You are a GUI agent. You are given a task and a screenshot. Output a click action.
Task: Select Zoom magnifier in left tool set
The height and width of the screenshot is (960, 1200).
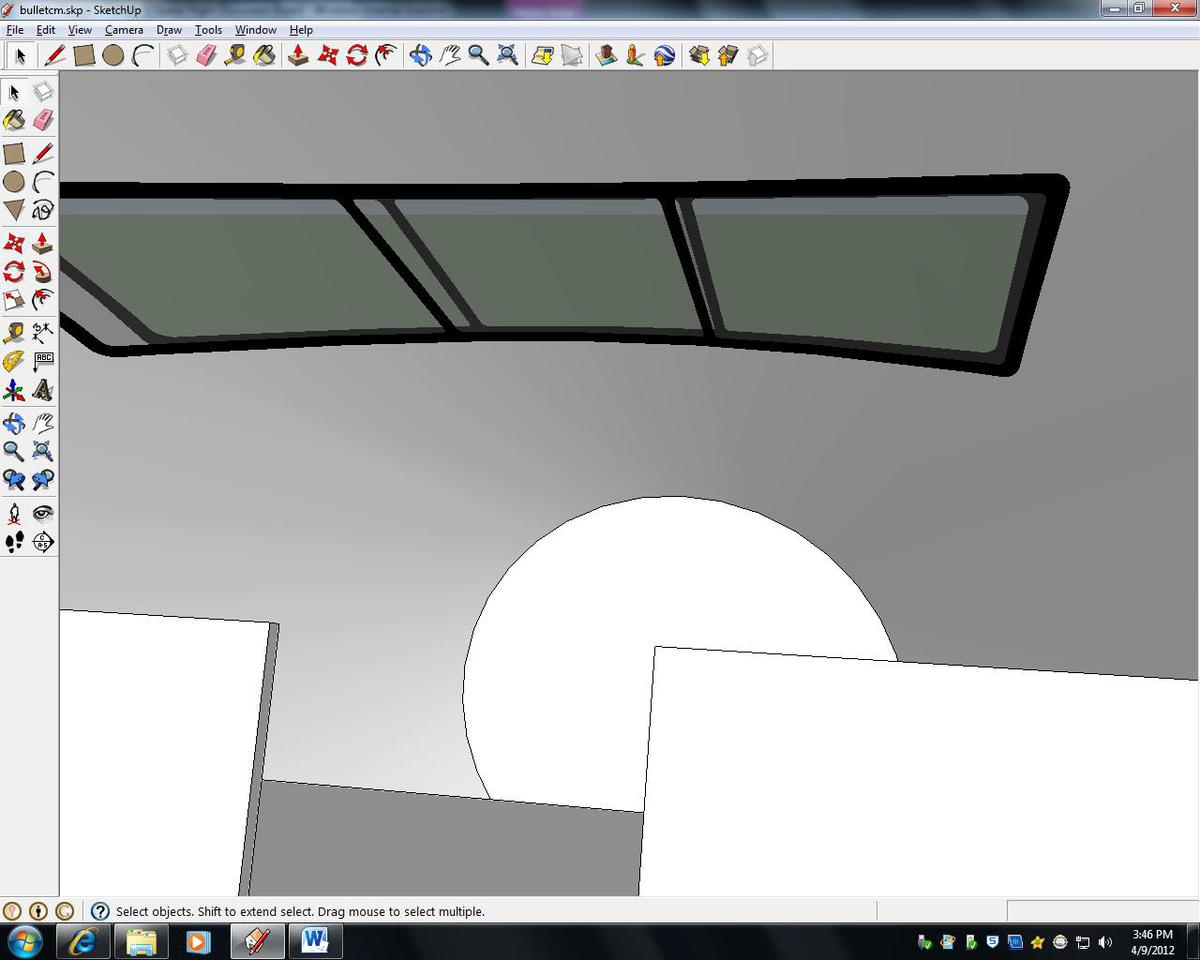pos(14,452)
